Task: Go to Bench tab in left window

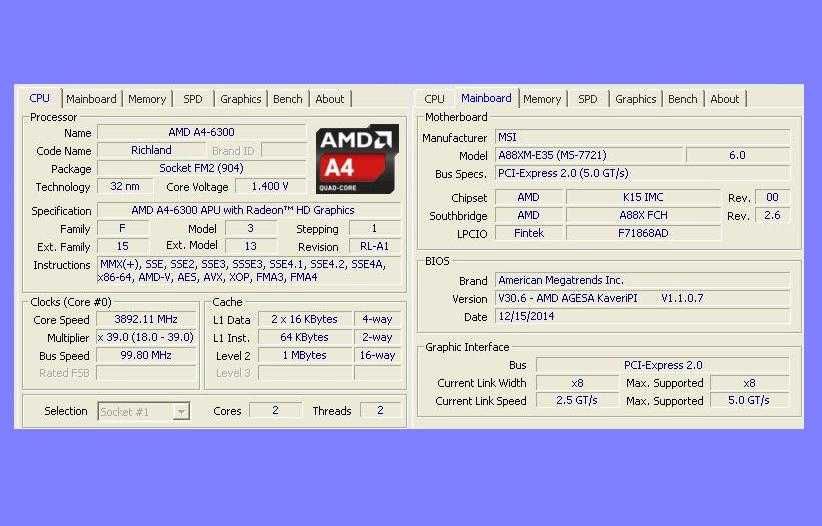Action: [x=288, y=99]
